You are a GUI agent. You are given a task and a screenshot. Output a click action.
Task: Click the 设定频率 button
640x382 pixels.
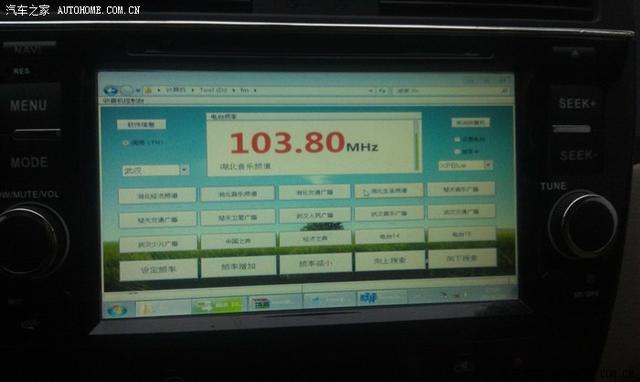click(158, 270)
